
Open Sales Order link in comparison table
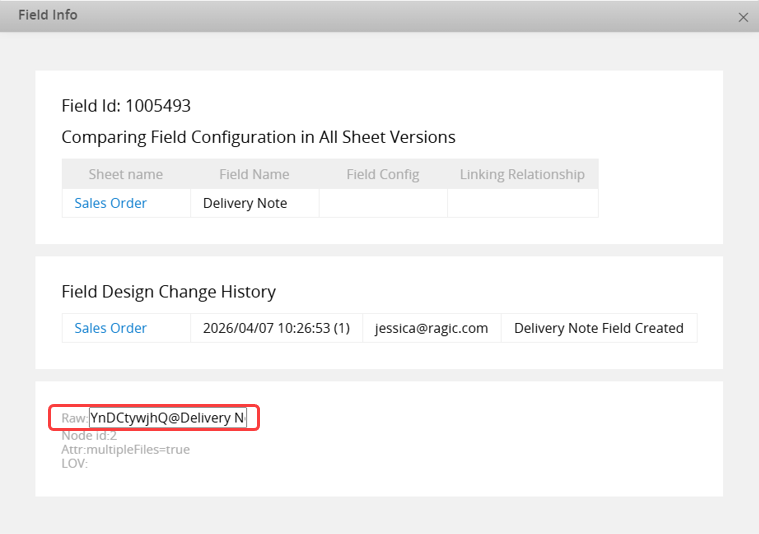(110, 203)
